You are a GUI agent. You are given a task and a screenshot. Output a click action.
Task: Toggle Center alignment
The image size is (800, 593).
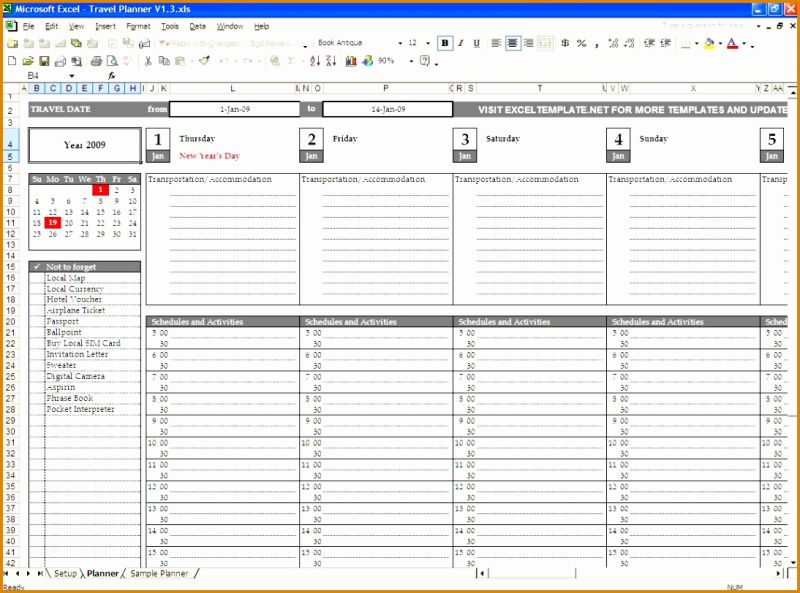pos(512,43)
